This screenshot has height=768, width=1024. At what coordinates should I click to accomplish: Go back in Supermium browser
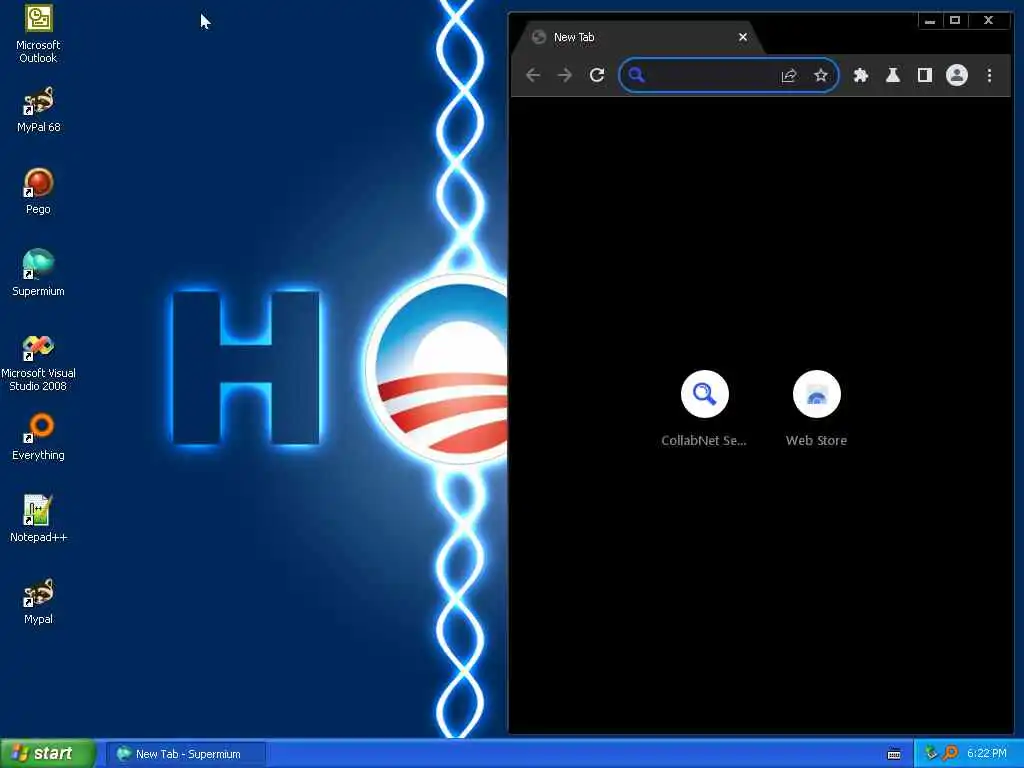[533, 75]
